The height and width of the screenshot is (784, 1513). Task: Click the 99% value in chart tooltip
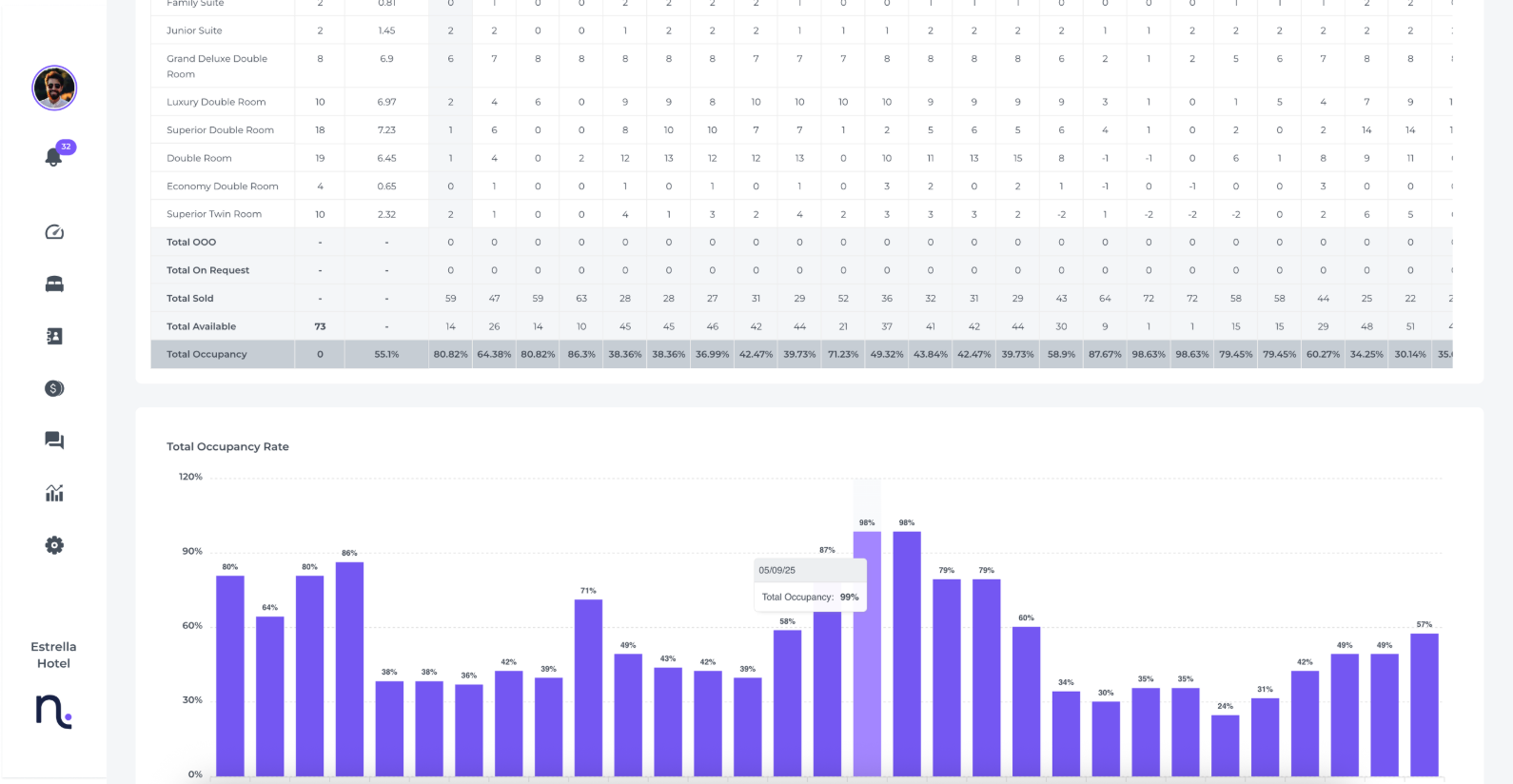[849, 598]
